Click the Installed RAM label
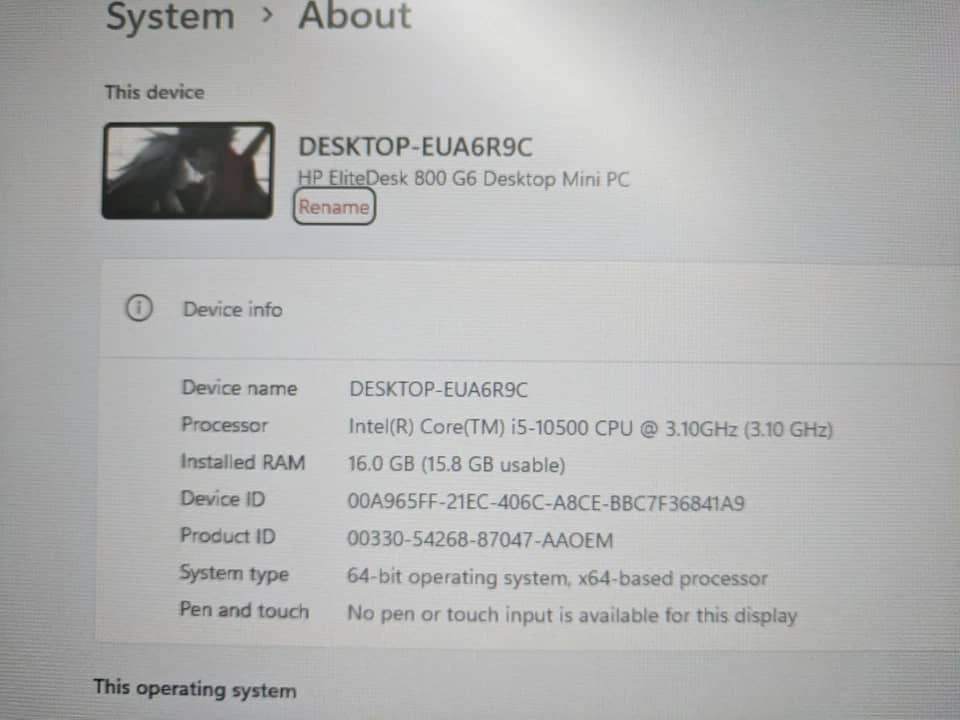The image size is (960, 720). pos(243,462)
